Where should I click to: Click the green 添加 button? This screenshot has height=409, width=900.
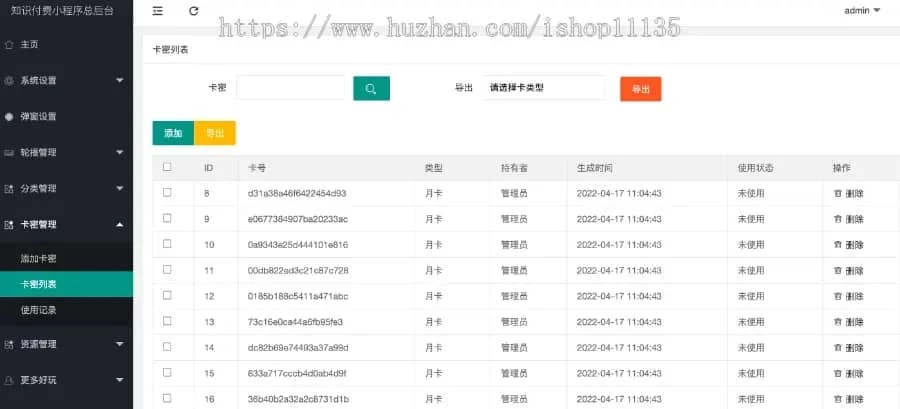[x=173, y=133]
